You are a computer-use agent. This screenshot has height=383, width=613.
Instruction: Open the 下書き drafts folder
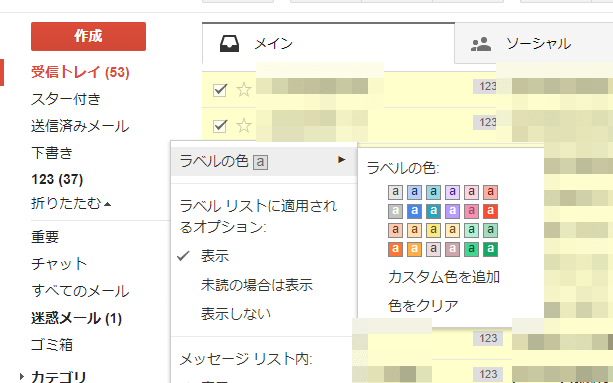(x=52, y=152)
